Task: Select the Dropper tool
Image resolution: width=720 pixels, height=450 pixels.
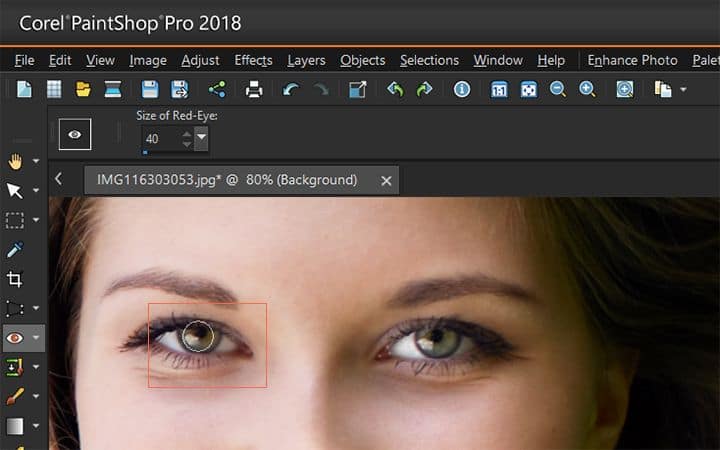Action: pos(15,250)
